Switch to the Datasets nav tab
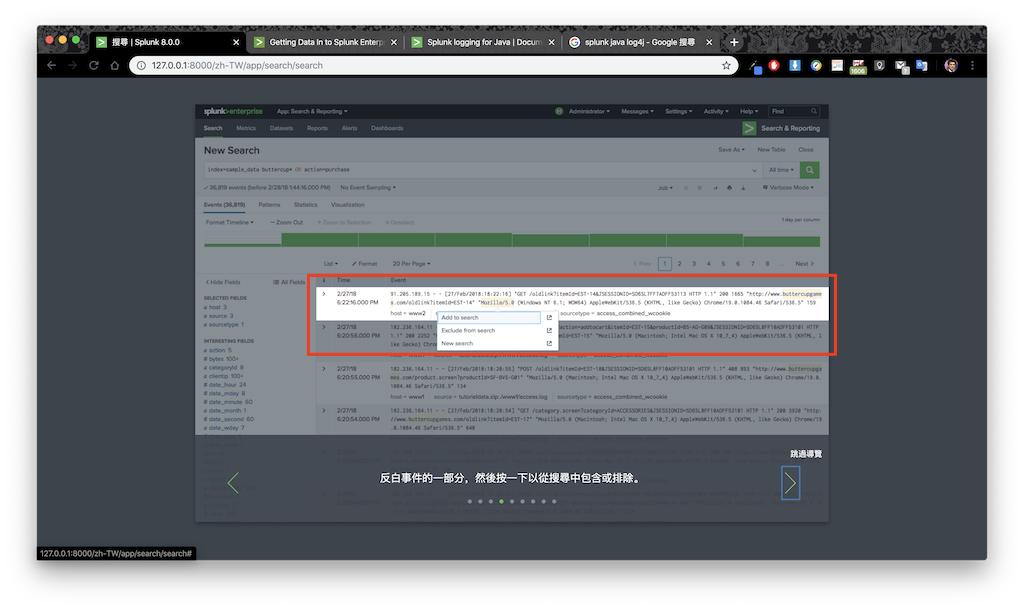This screenshot has height=609, width=1024. click(x=281, y=129)
